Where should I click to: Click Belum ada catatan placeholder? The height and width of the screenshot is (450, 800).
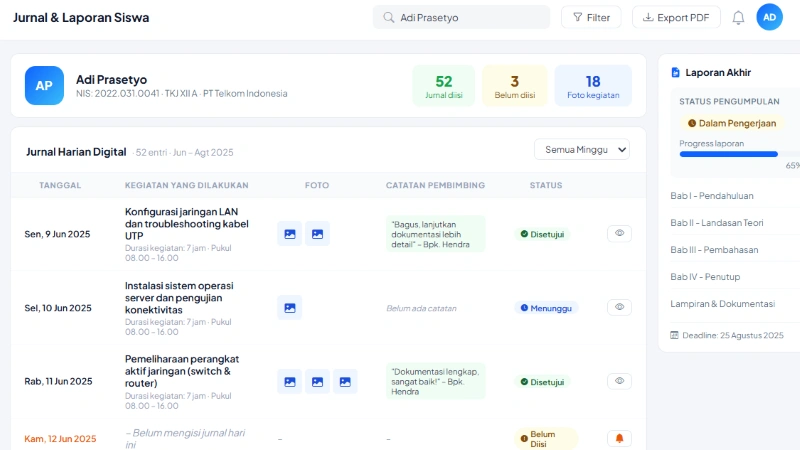tap(421, 308)
